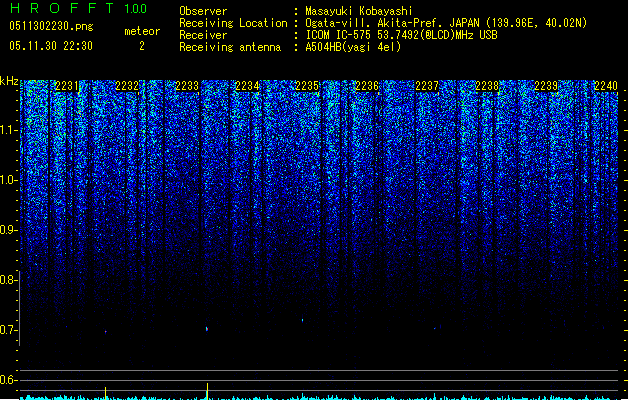Click time marker 2235
The image size is (629, 400).
point(307,86)
